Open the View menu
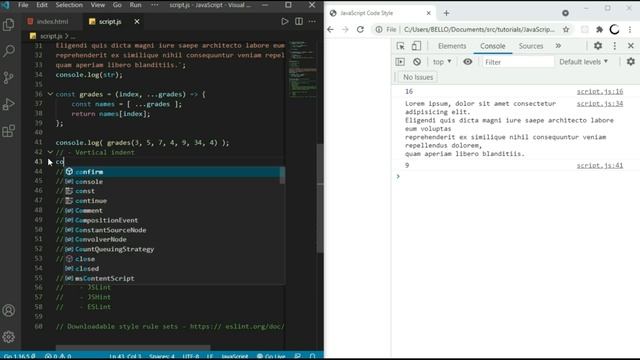Image resolution: width=640 pixels, height=360 pixels. tap(98, 5)
